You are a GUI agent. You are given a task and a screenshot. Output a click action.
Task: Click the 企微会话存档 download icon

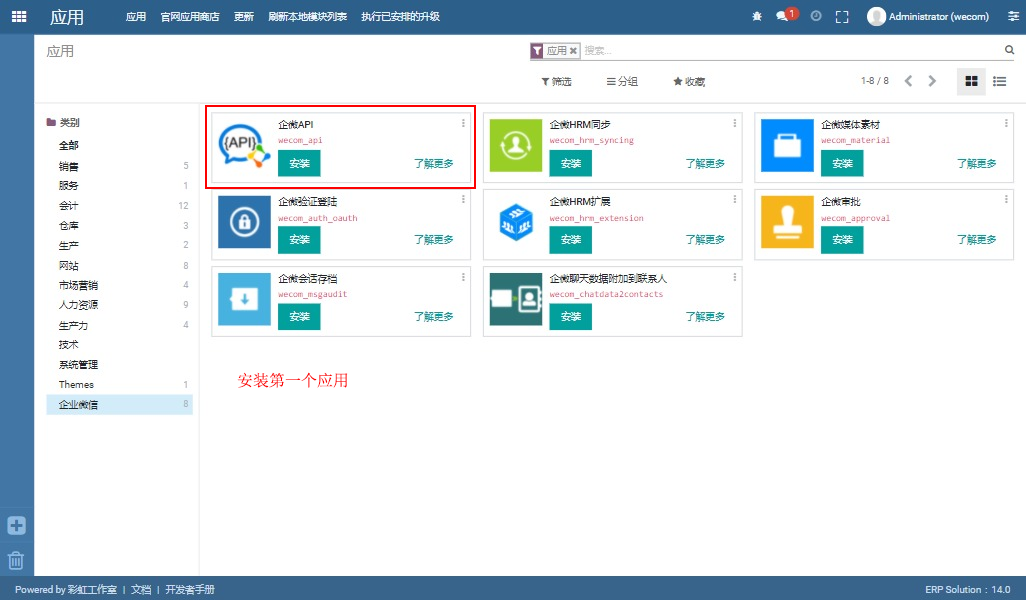244,300
